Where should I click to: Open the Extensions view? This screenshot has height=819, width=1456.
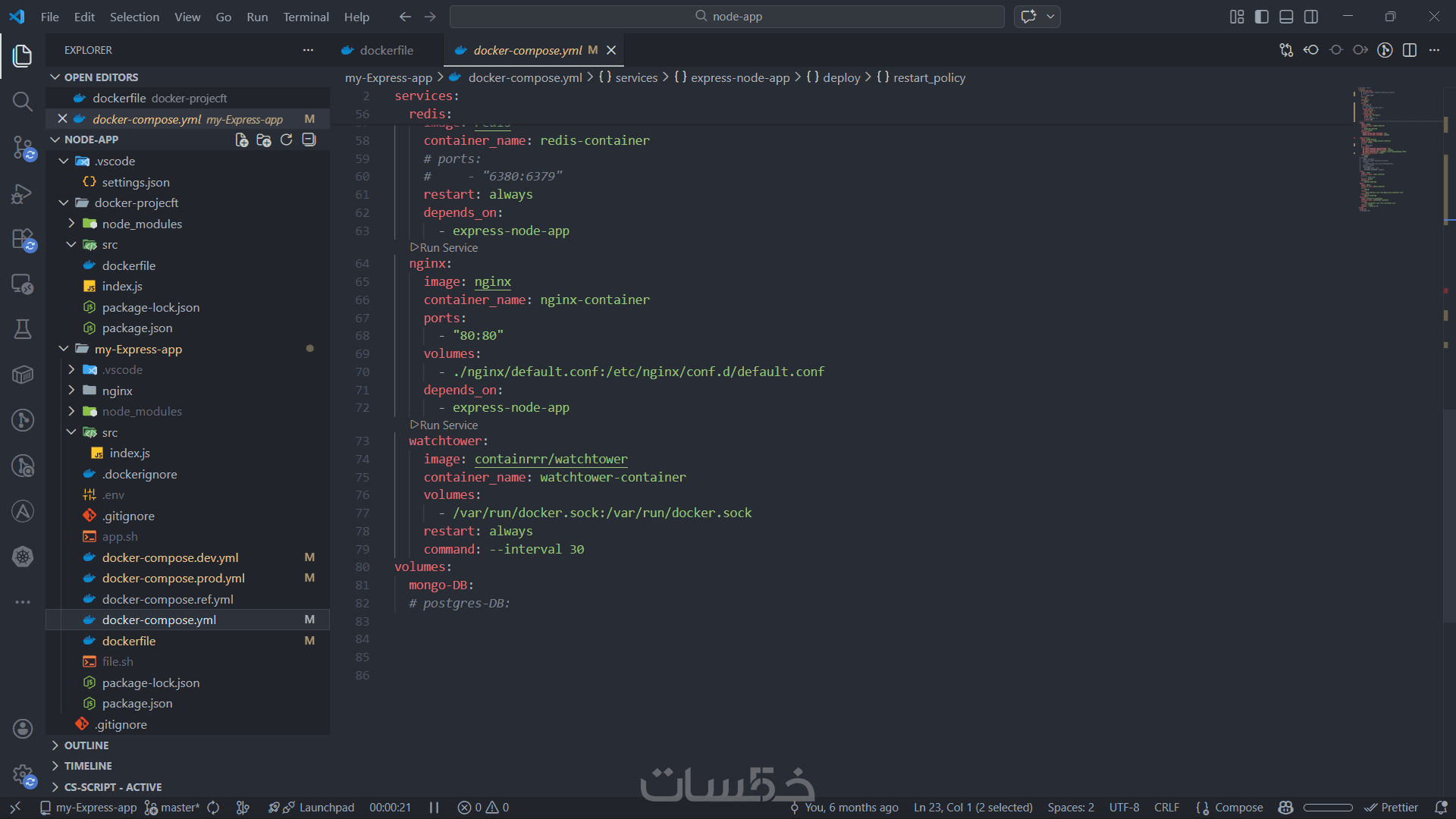pyautogui.click(x=23, y=240)
